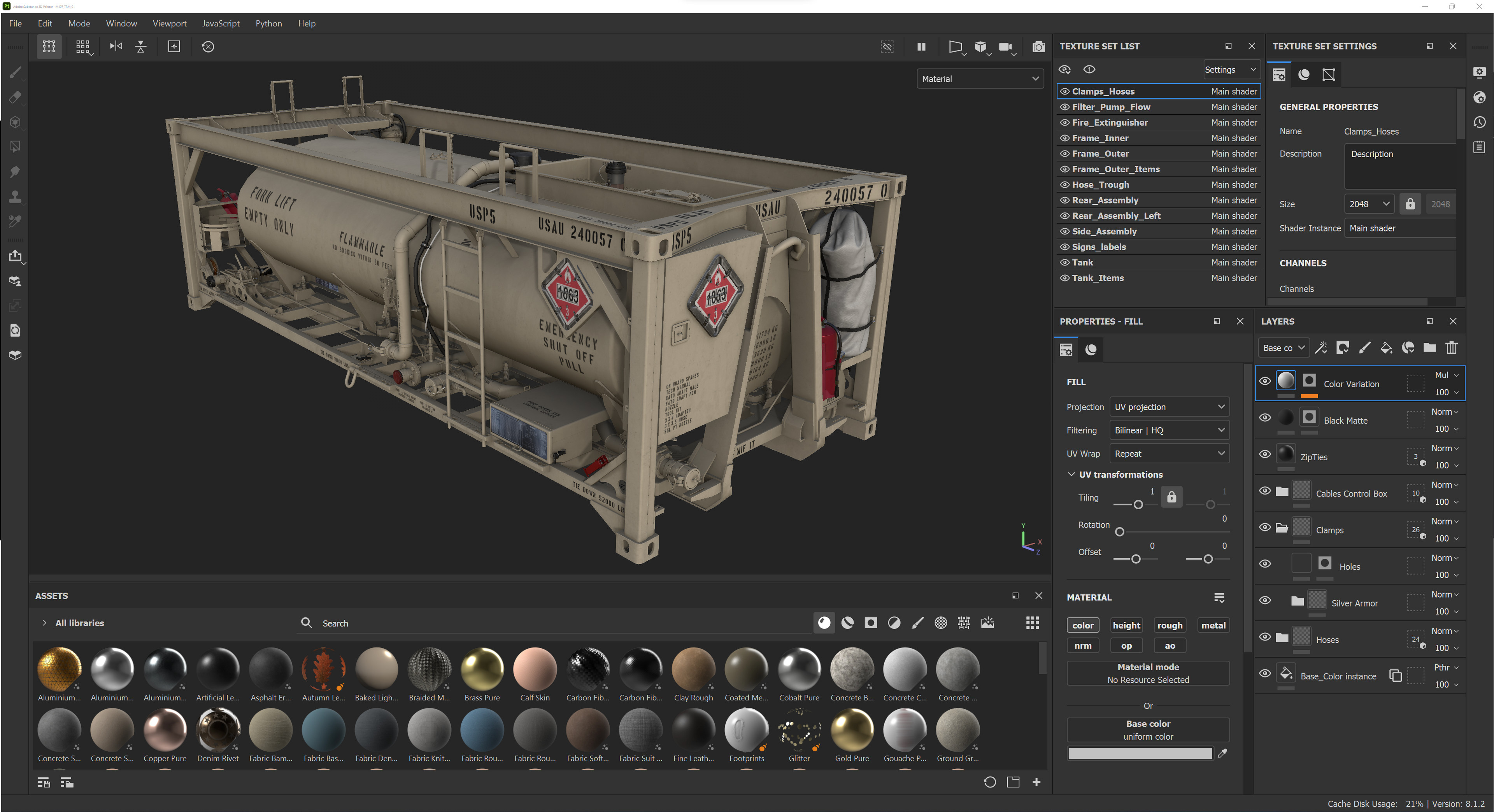The height and width of the screenshot is (812, 1494).
Task: Filter assets to show brushes only
Action: [x=917, y=623]
